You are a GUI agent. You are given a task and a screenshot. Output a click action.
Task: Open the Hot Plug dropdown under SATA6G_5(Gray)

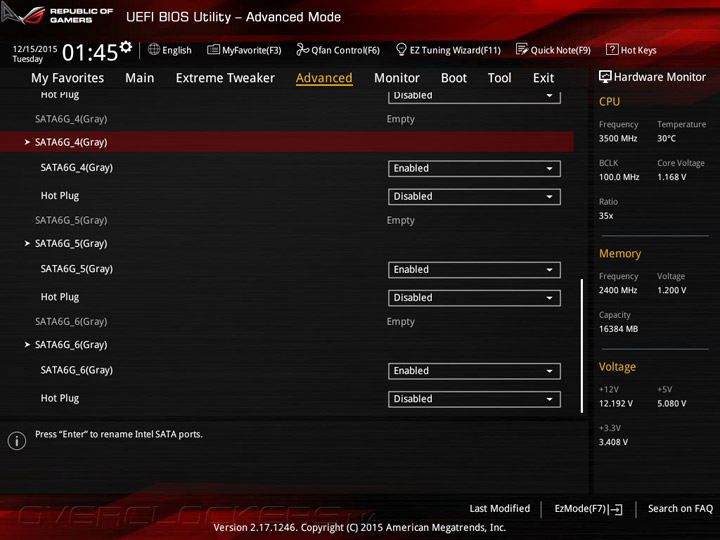474,298
